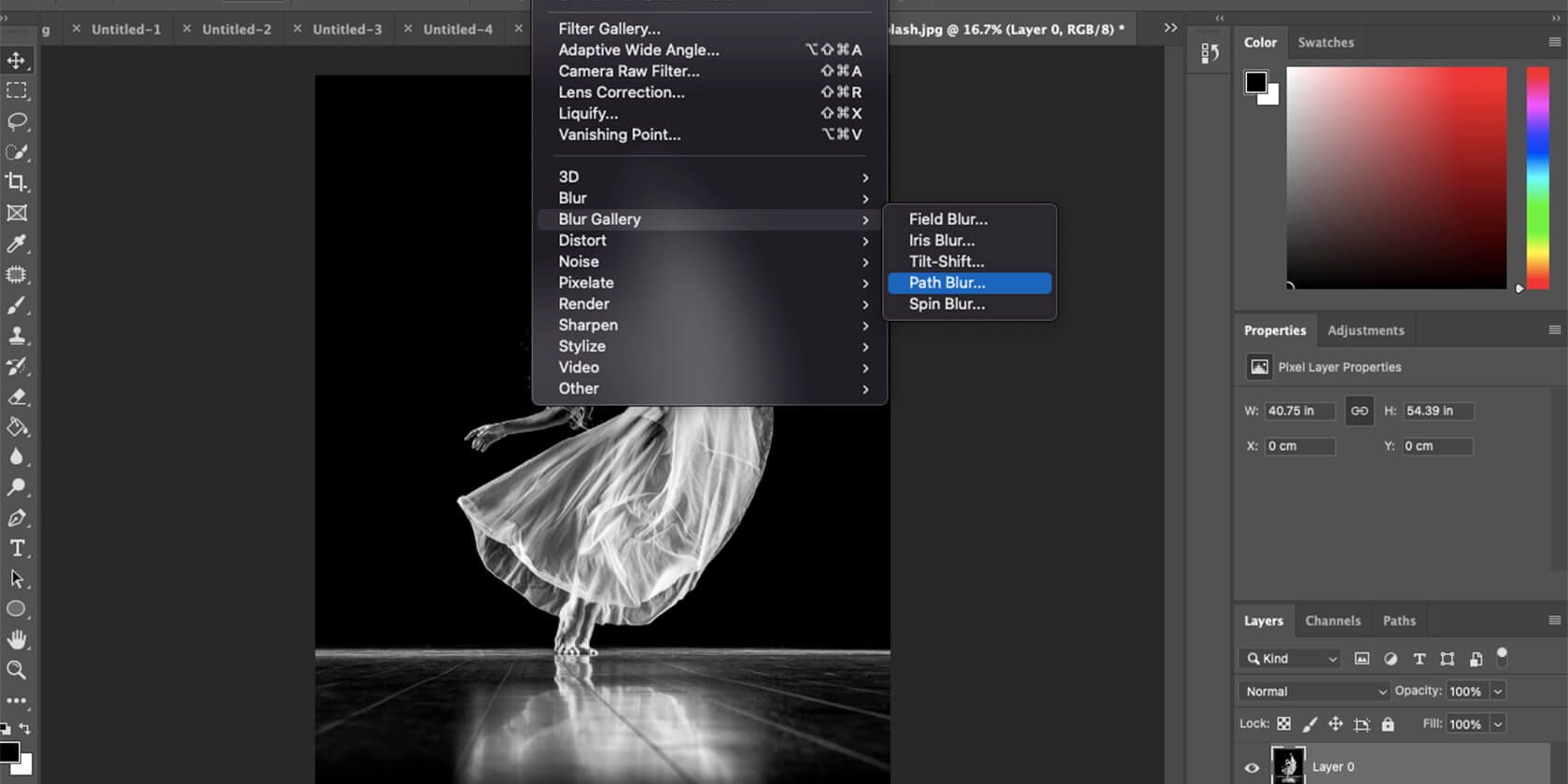Select the Zoom tool in toolbar
1568x784 pixels.
point(17,669)
